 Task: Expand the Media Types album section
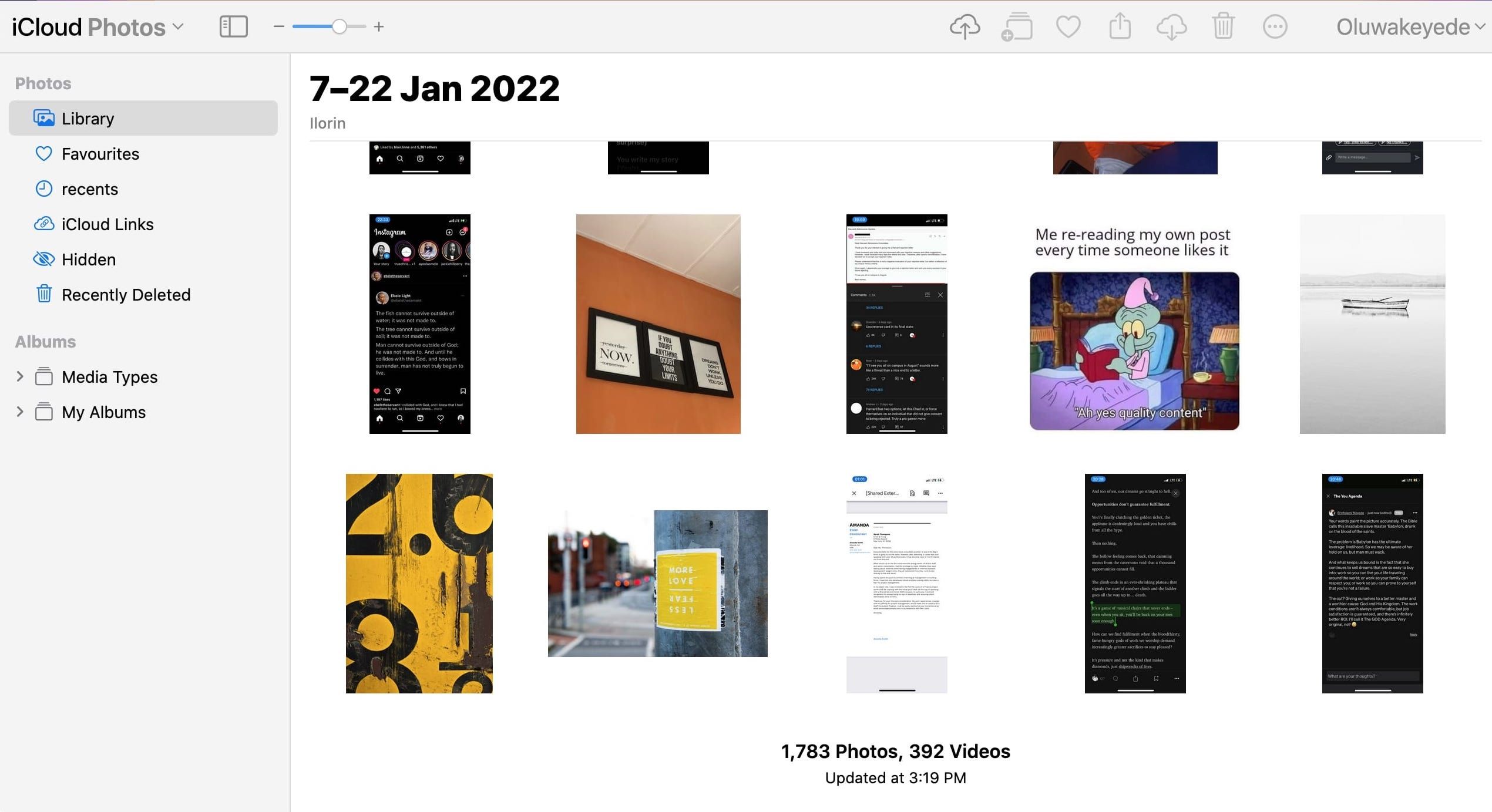[x=20, y=377]
